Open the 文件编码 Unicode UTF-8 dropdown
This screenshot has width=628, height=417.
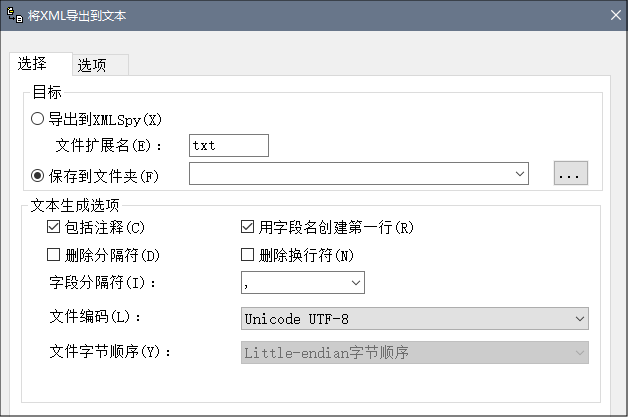pos(415,319)
